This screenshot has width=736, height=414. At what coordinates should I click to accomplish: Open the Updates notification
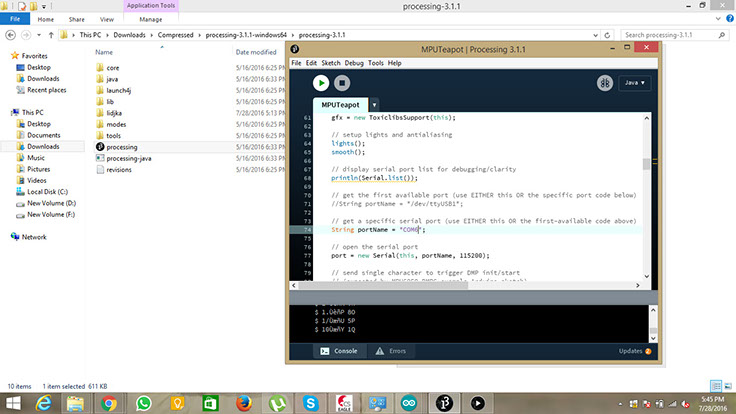635,351
